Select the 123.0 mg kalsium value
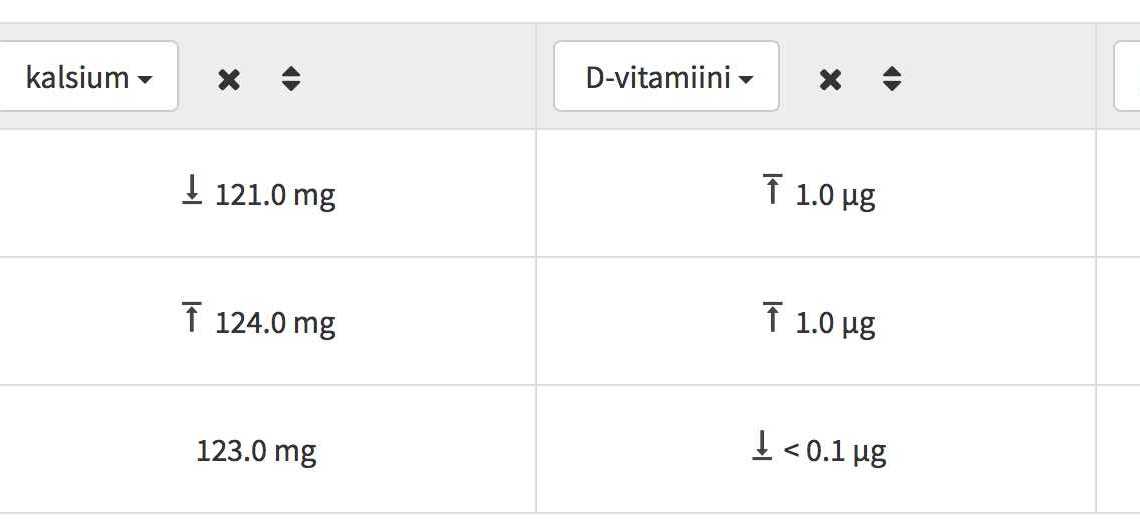Screen dimensions: 1140x532 (x=257, y=451)
